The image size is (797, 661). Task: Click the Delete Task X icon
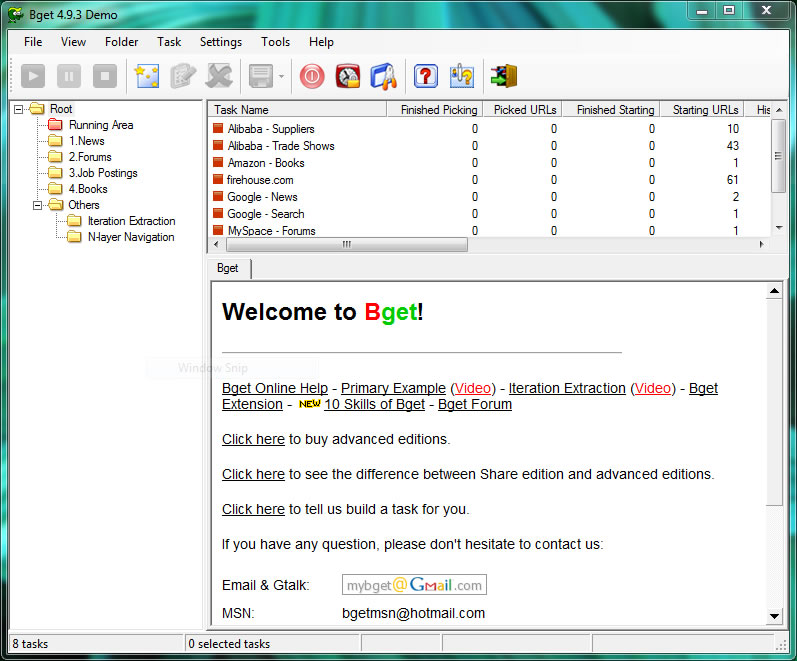(219, 76)
